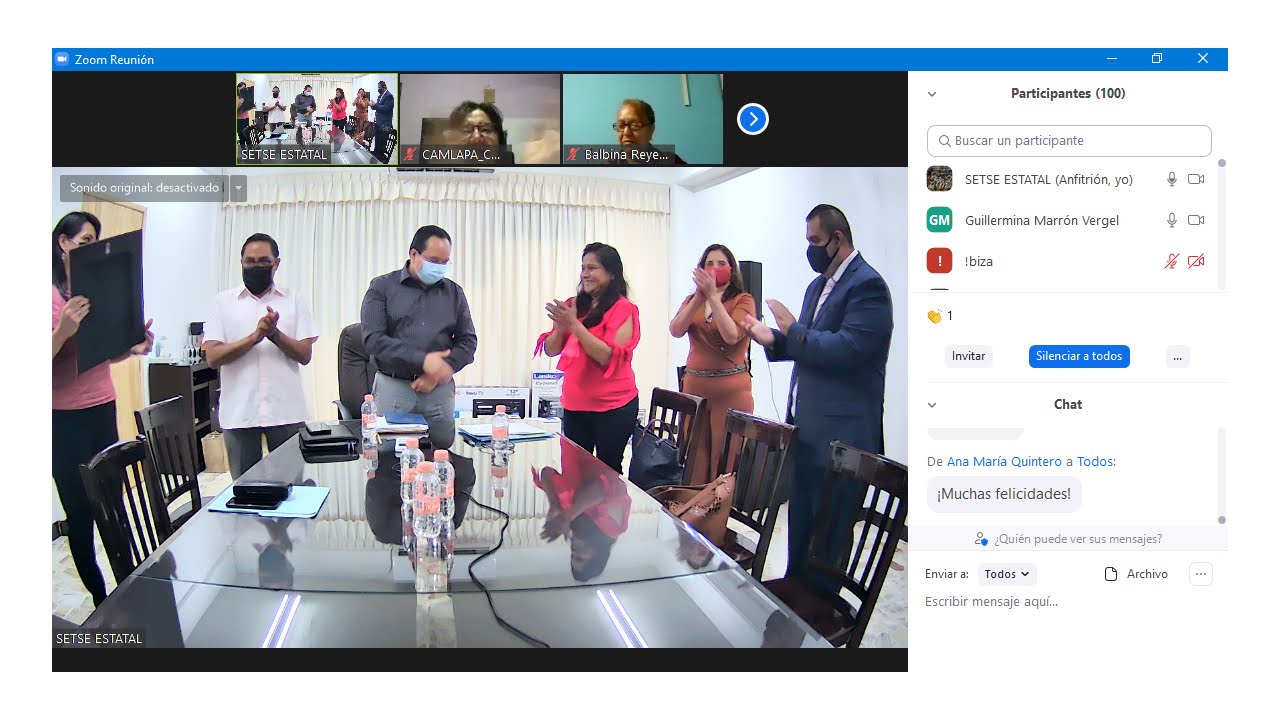This screenshot has width=1280, height=720.
Task: Click !biza muted microphone icon
Action: 1172,261
